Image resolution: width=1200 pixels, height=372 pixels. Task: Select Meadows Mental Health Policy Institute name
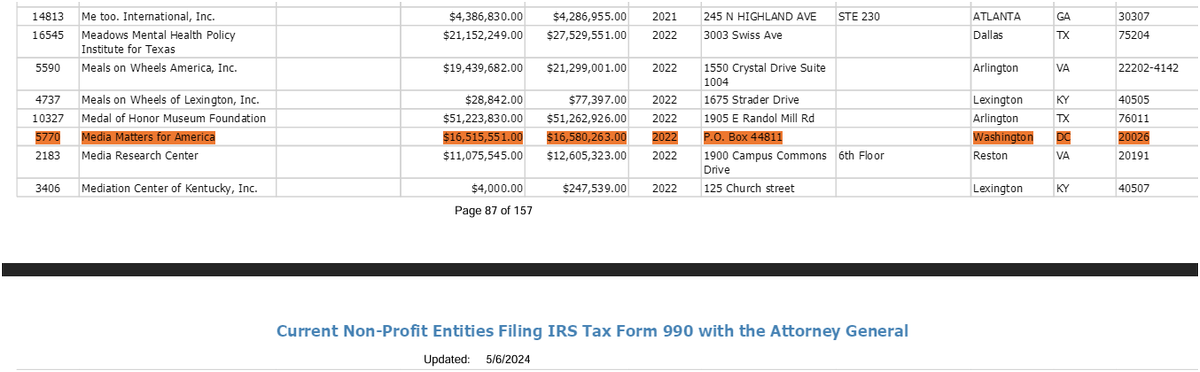pos(159,42)
